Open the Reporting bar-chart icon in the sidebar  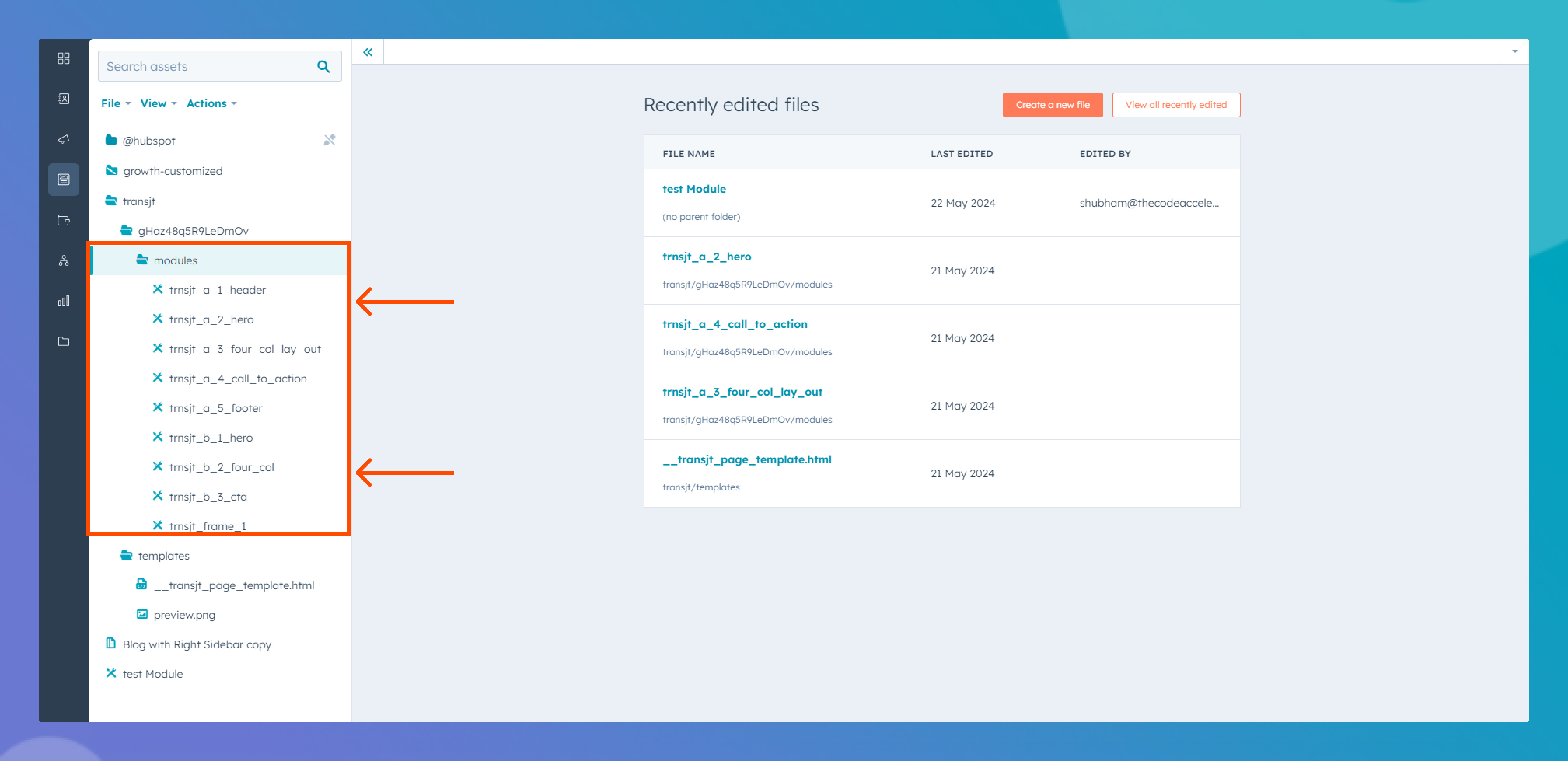63,300
